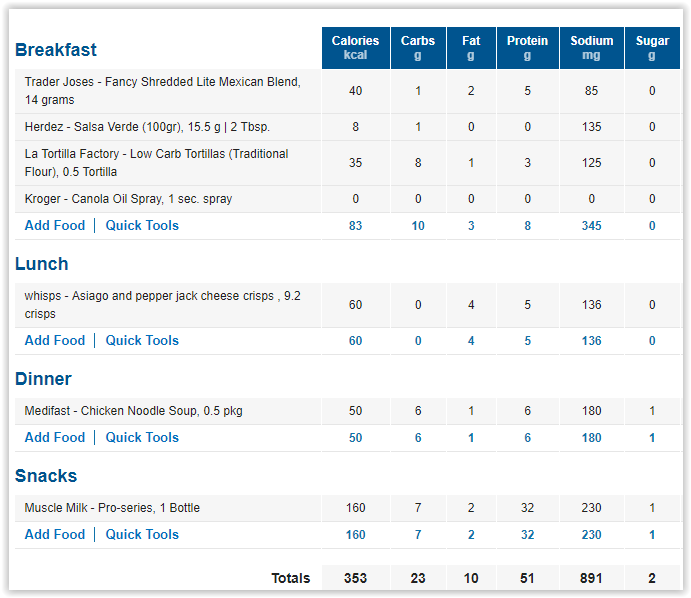
Task: Select the Sugar column header
Action: click(x=652, y=48)
